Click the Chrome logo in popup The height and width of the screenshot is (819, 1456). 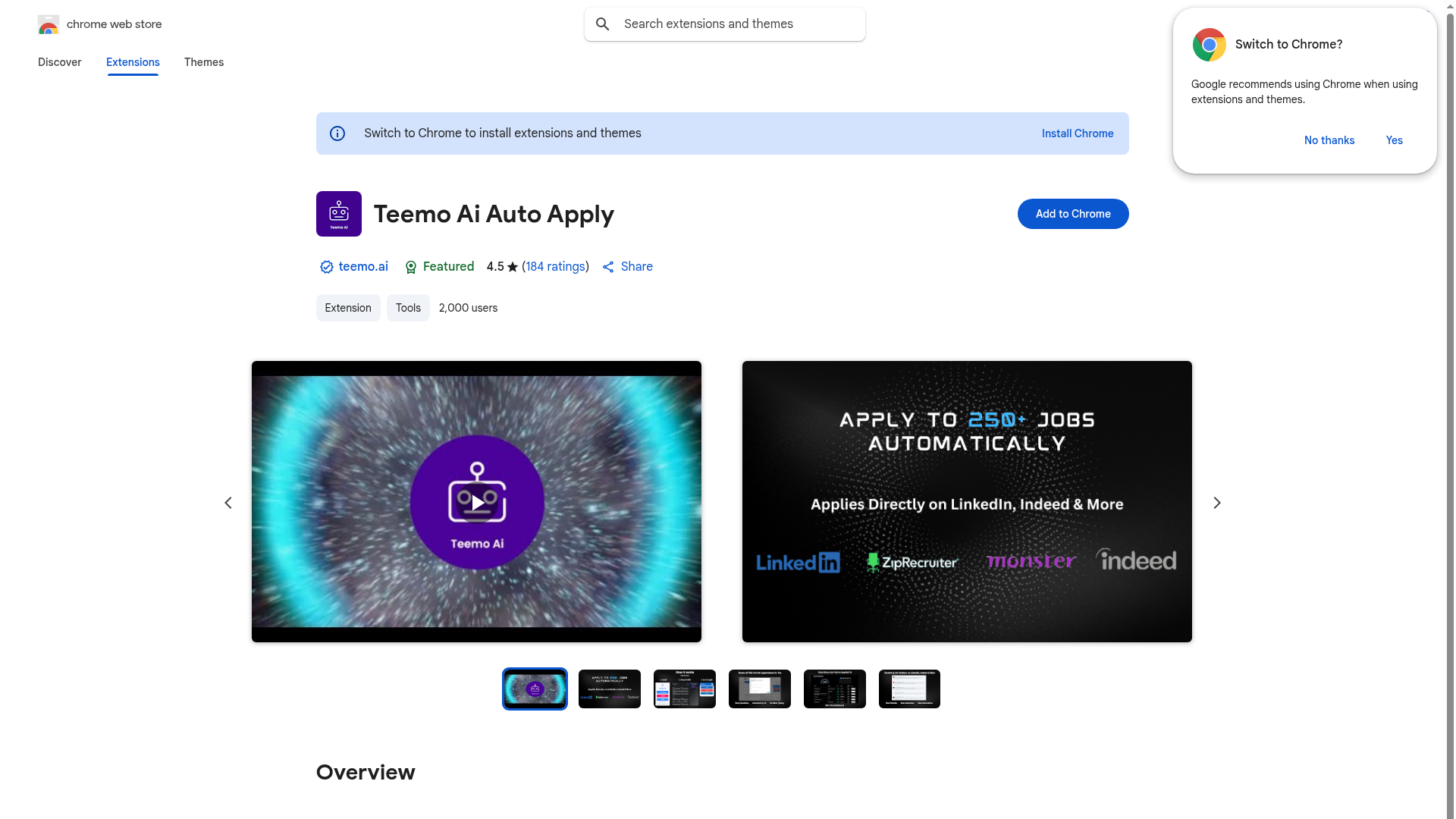[x=1209, y=45]
